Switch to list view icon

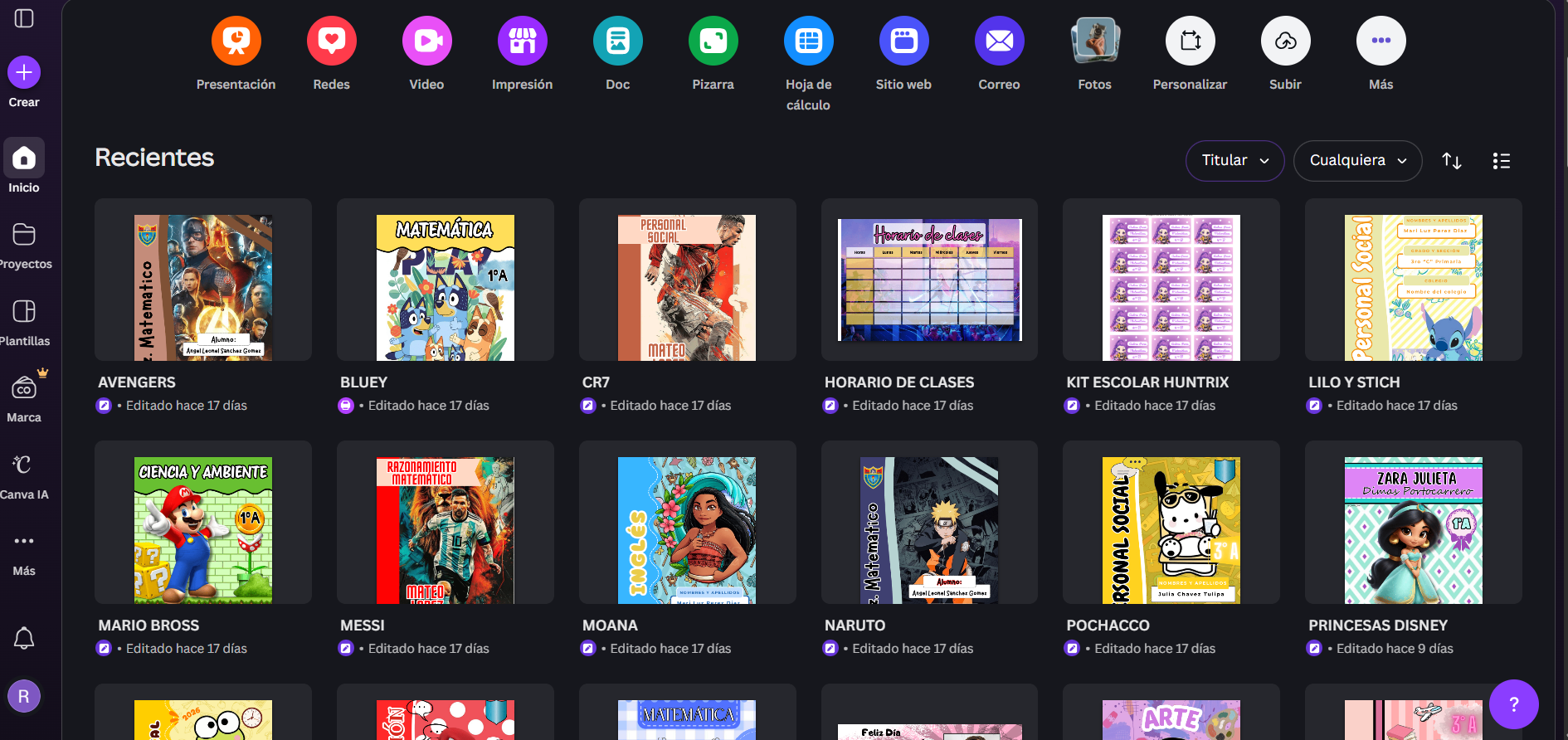click(1502, 161)
